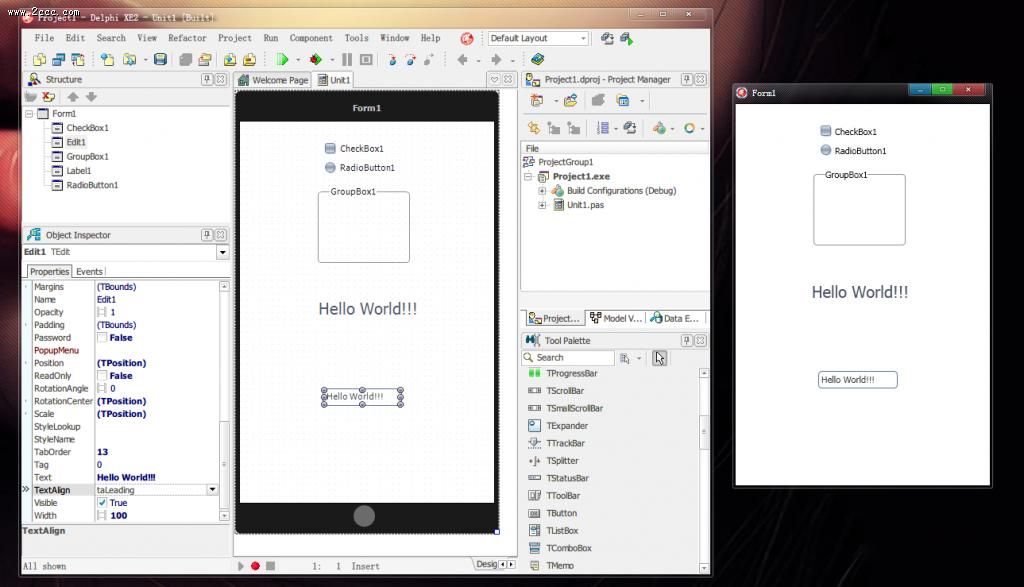This screenshot has width=1024, height=587.
Task: Click the Forward navigation arrow icon
Action: (496, 59)
